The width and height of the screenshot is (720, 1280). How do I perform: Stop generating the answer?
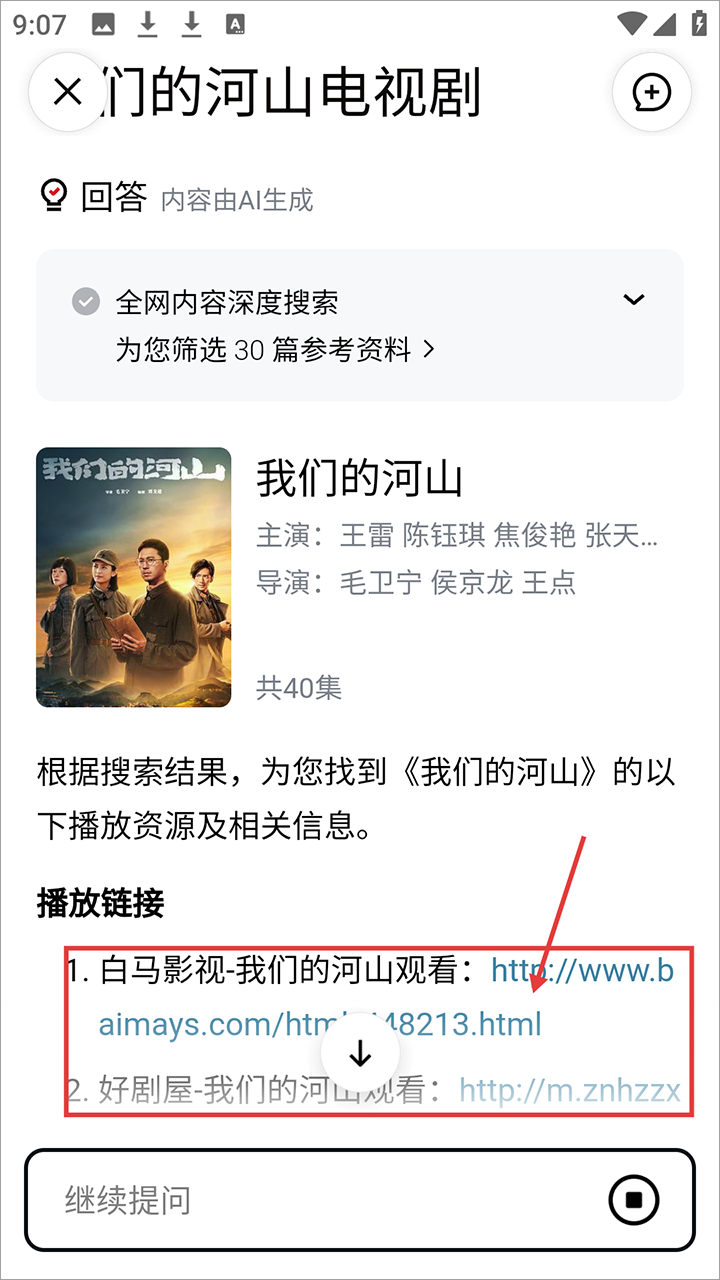[x=634, y=1199]
